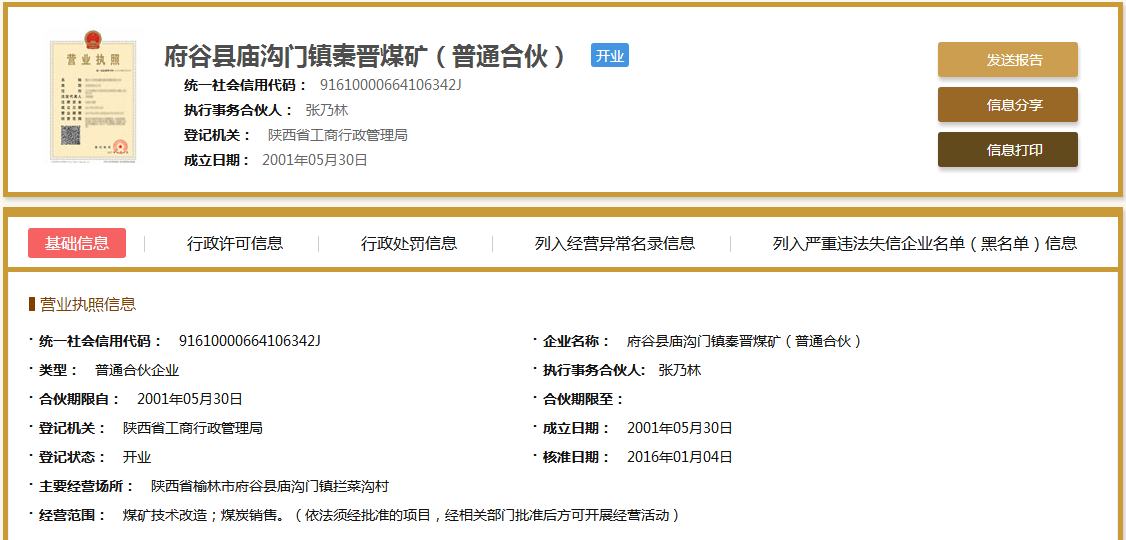Select the 基础信息 tab

click(x=77, y=243)
